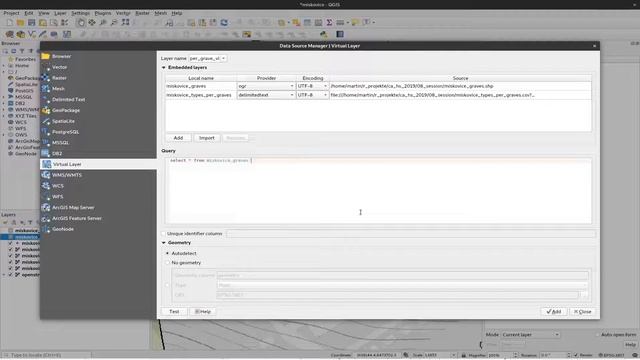
Task: Select the Raster source tab
Action: pyautogui.click(x=98, y=78)
